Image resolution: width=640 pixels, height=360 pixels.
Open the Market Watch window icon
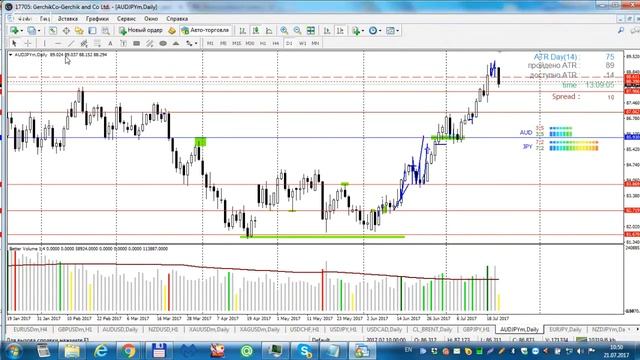point(53,31)
